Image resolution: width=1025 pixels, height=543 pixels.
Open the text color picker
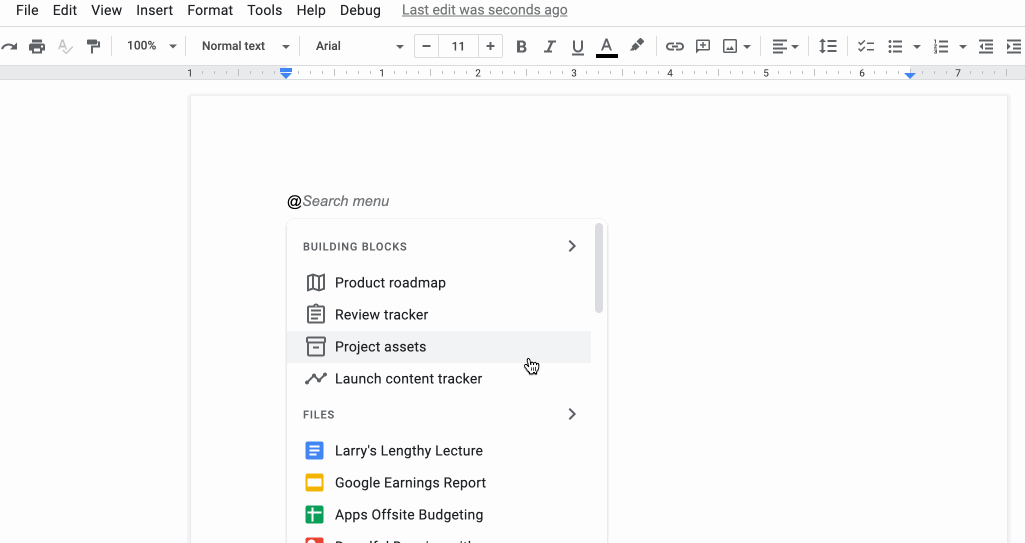[x=607, y=46]
